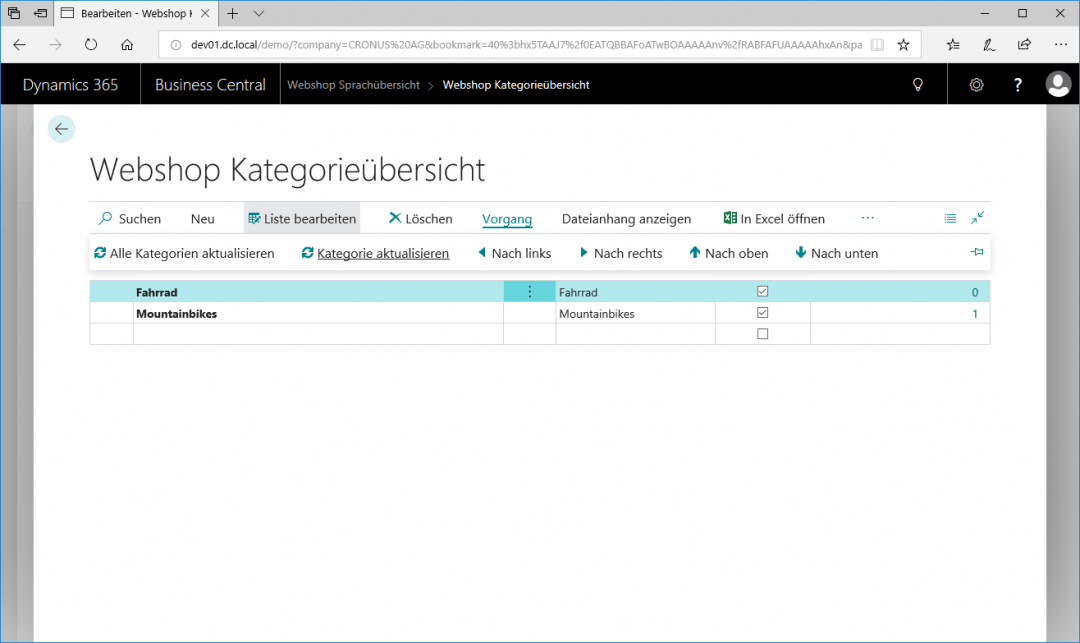This screenshot has height=643, width=1080.
Task: Go back with the round arrow button
Action: pos(61,129)
